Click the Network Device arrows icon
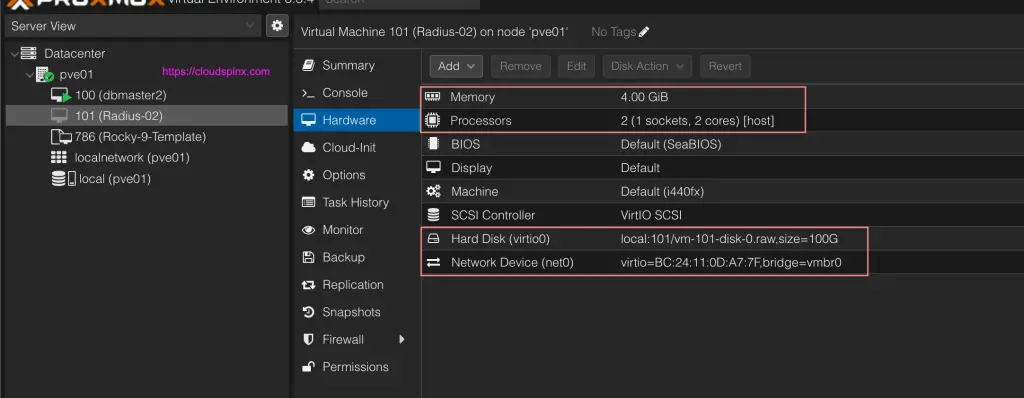The width and height of the screenshot is (1024, 398). 433,263
